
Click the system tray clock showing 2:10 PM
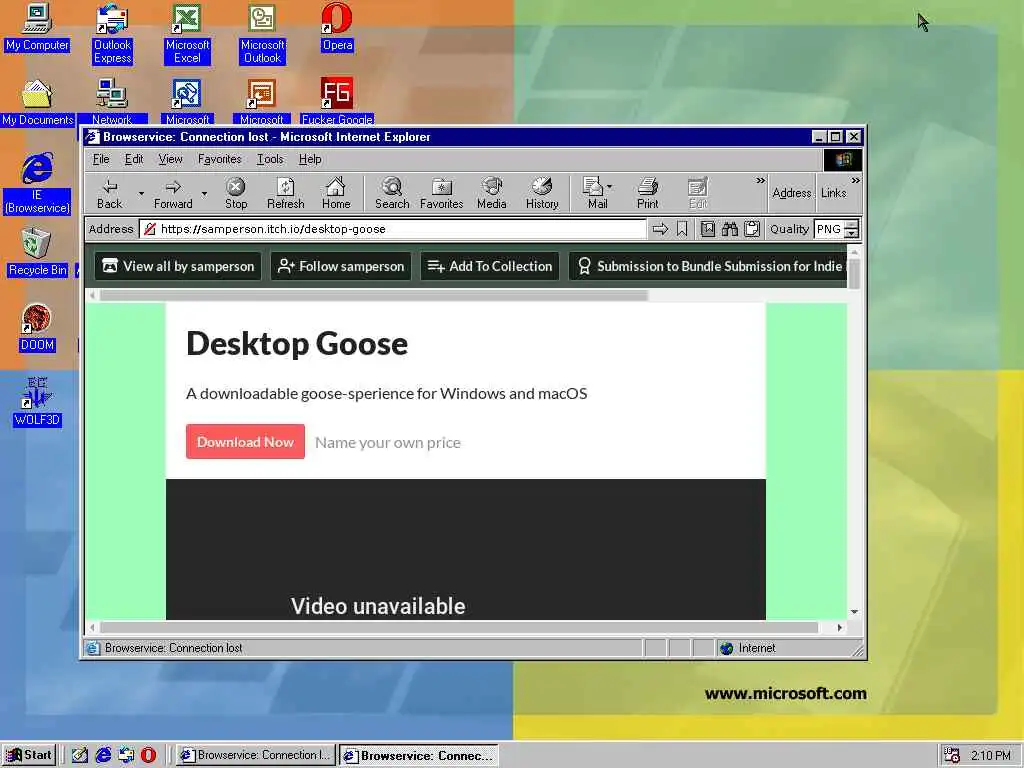pyautogui.click(x=991, y=756)
